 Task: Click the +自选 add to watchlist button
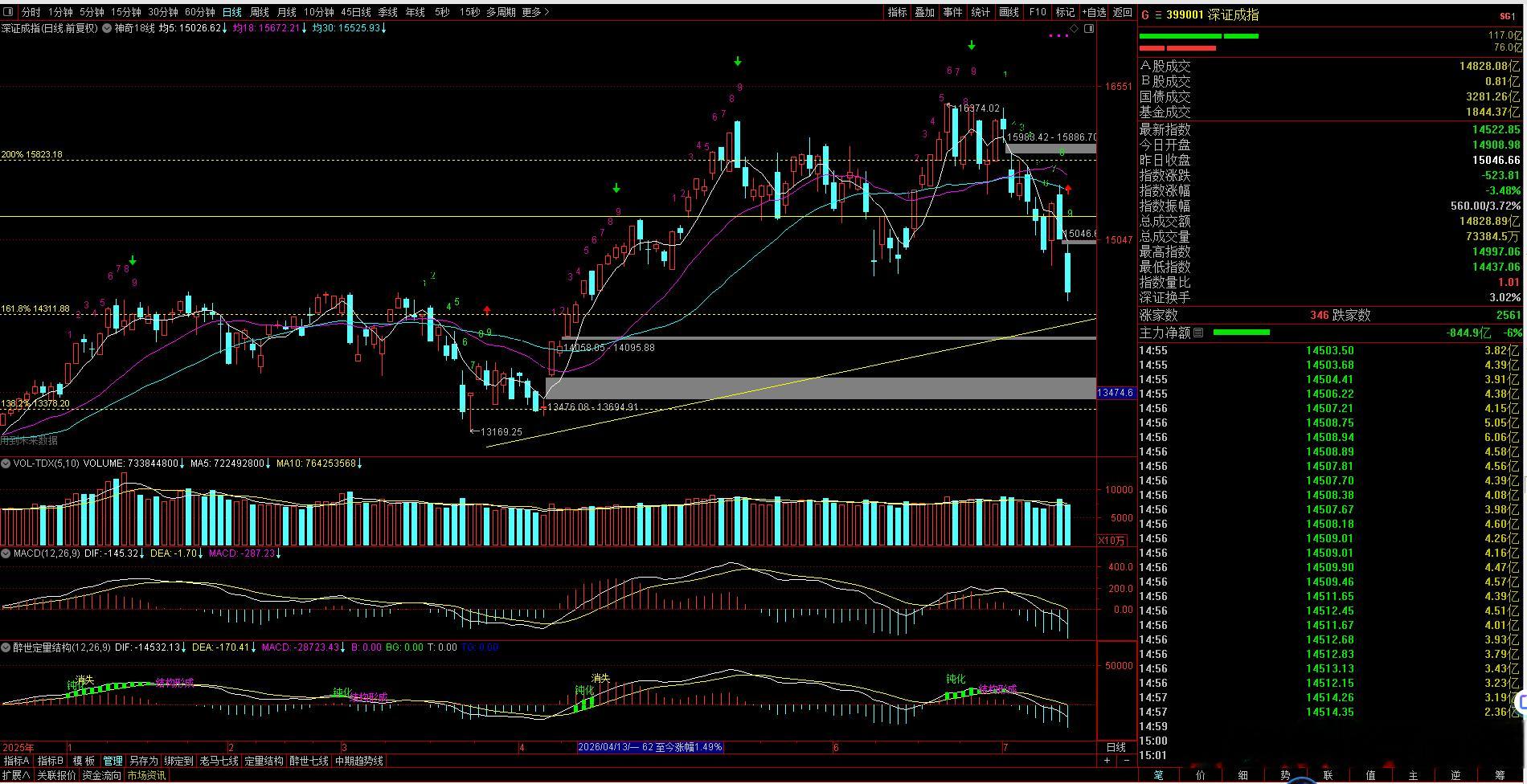tap(1094, 12)
